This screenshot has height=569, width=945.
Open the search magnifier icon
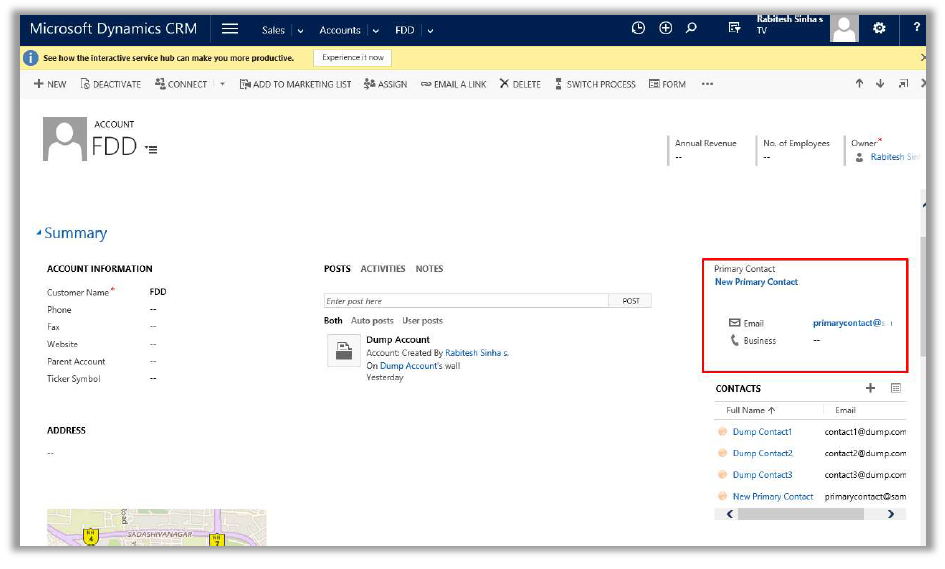[691, 29]
